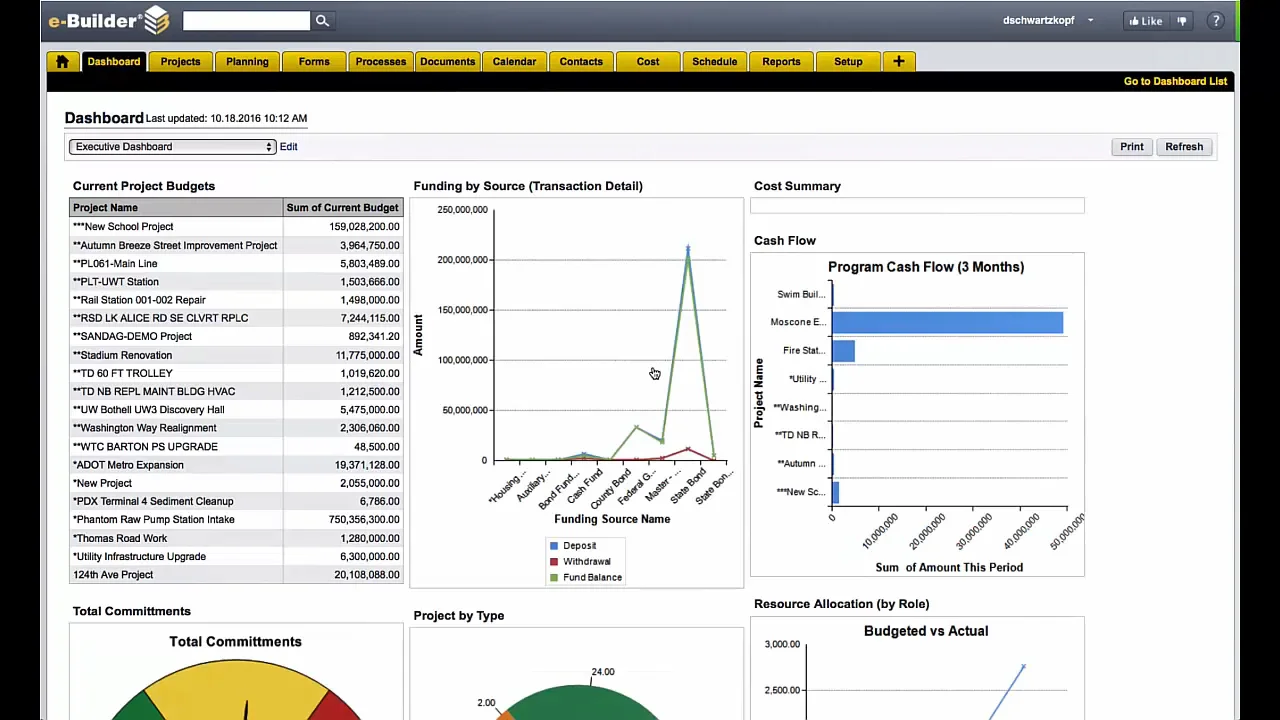Select the **TD 60 FT TROLLEY row
1280x720 pixels.
pos(236,373)
